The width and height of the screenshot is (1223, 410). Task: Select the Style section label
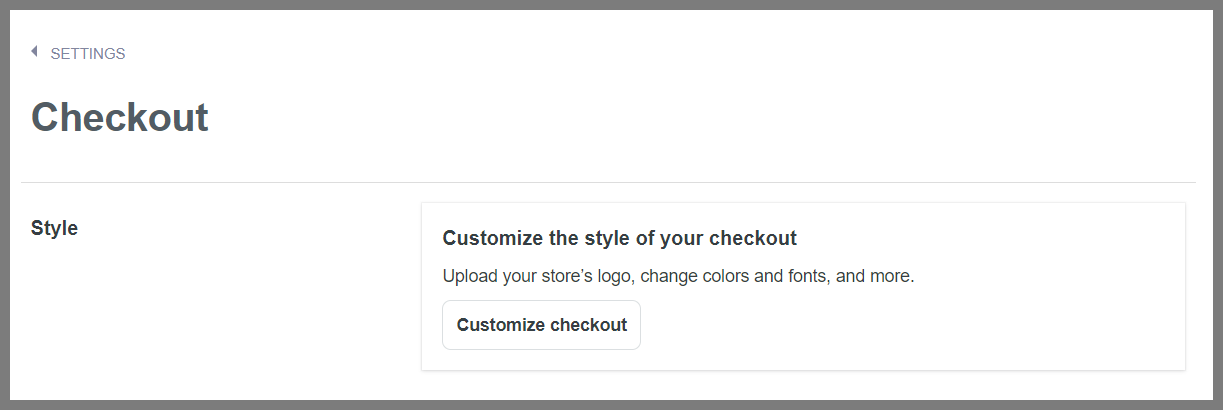coord(54,228)
